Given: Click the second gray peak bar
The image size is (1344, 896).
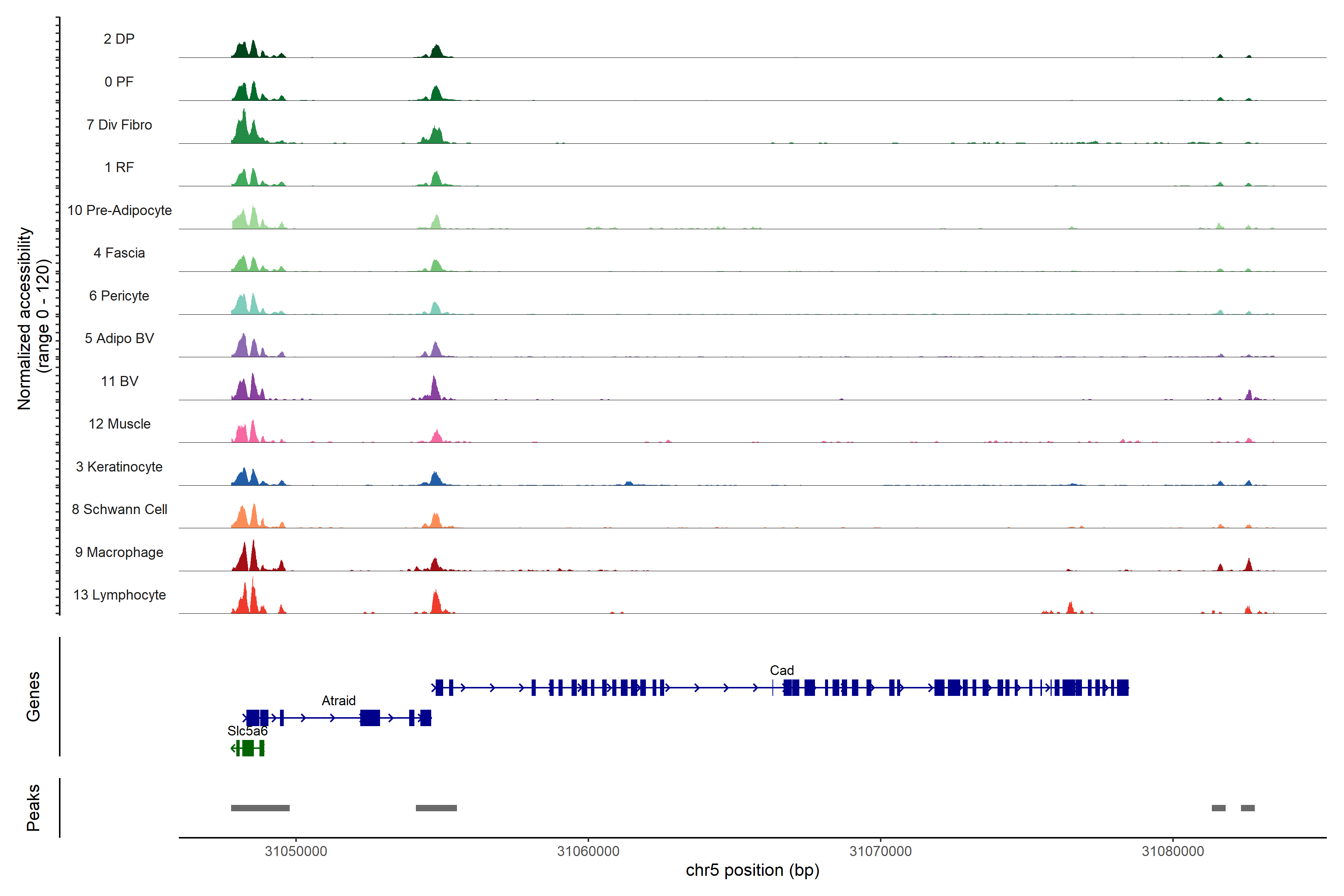Looking at the screenshot, I should (436, 808).
